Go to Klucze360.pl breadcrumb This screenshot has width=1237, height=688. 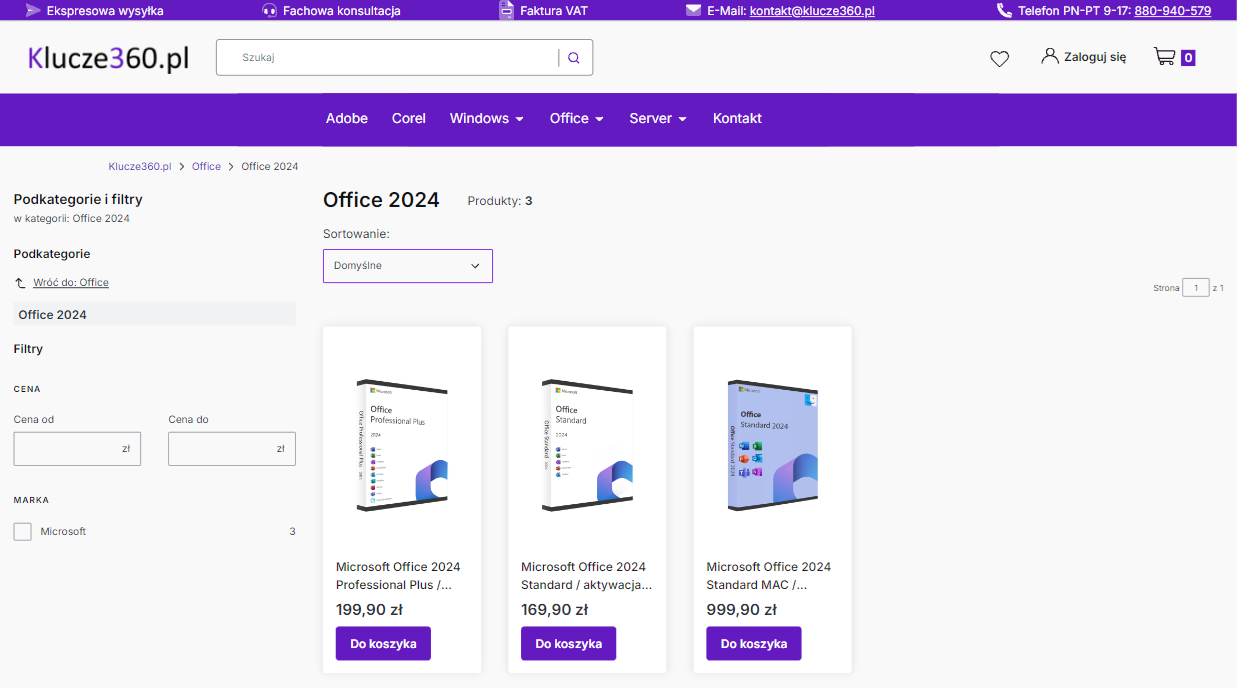(x=140, y=166)
